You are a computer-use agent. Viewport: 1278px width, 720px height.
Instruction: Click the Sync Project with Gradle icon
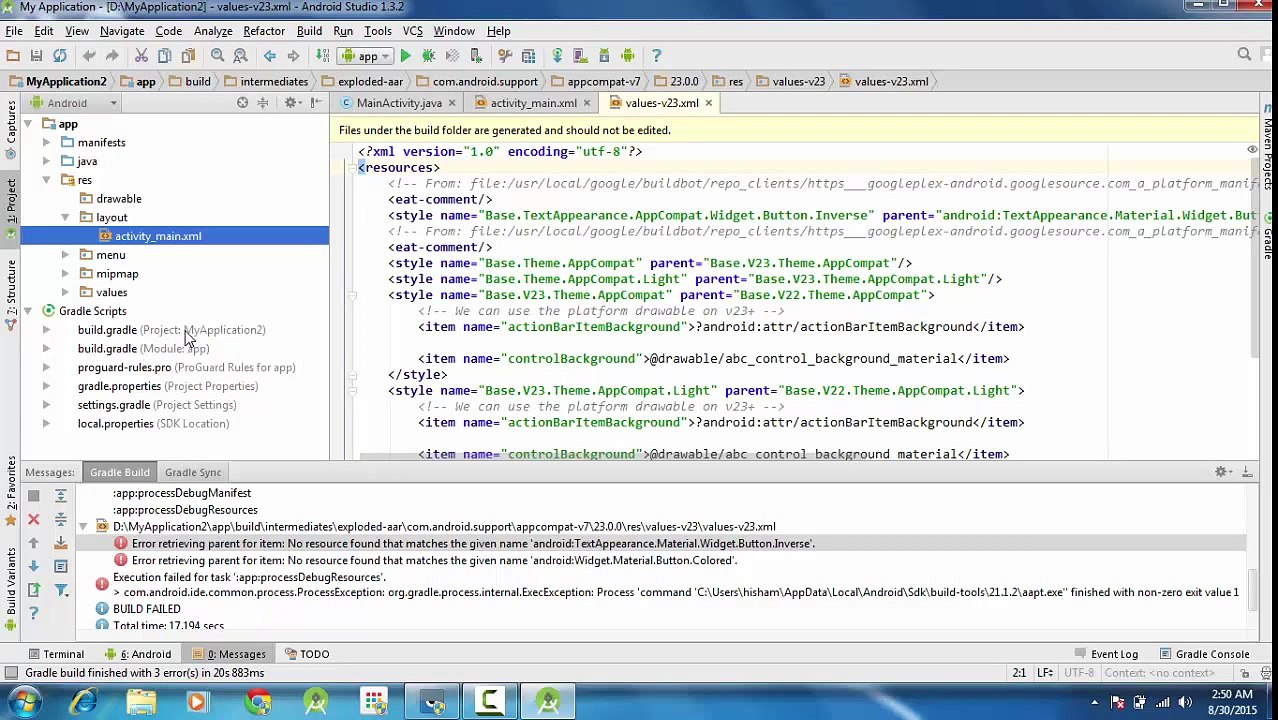[x=557, y=56]
